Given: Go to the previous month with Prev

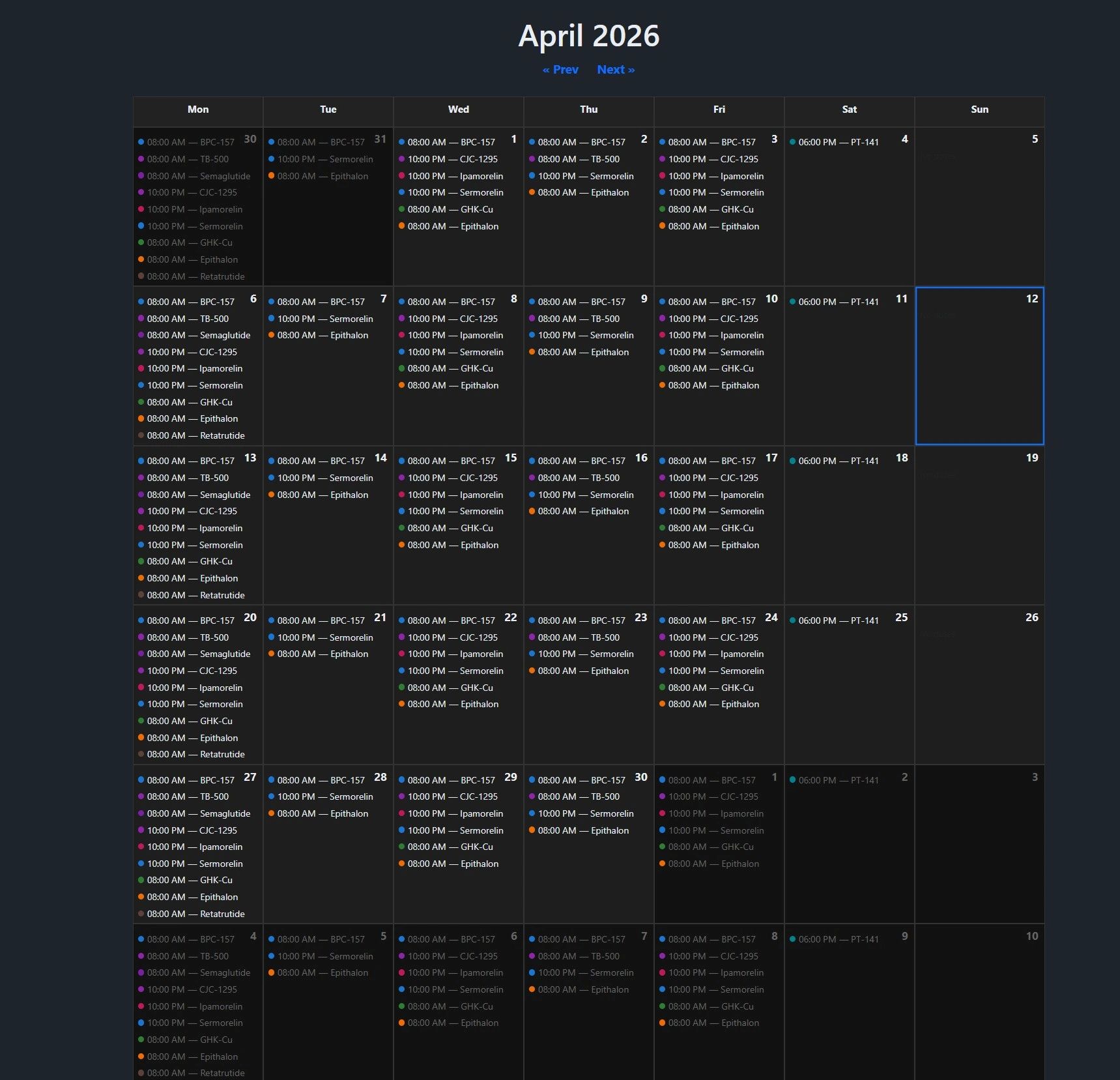Looking at the screenshot, I should coord(560,70).
